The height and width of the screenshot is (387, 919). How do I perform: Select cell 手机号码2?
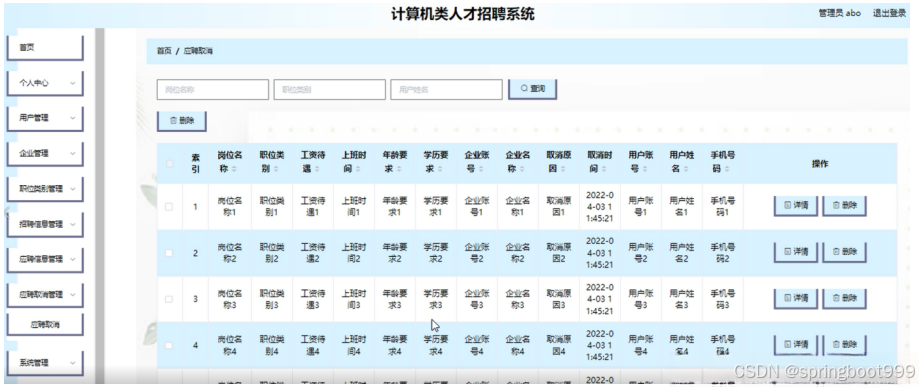tap(723, 253)
